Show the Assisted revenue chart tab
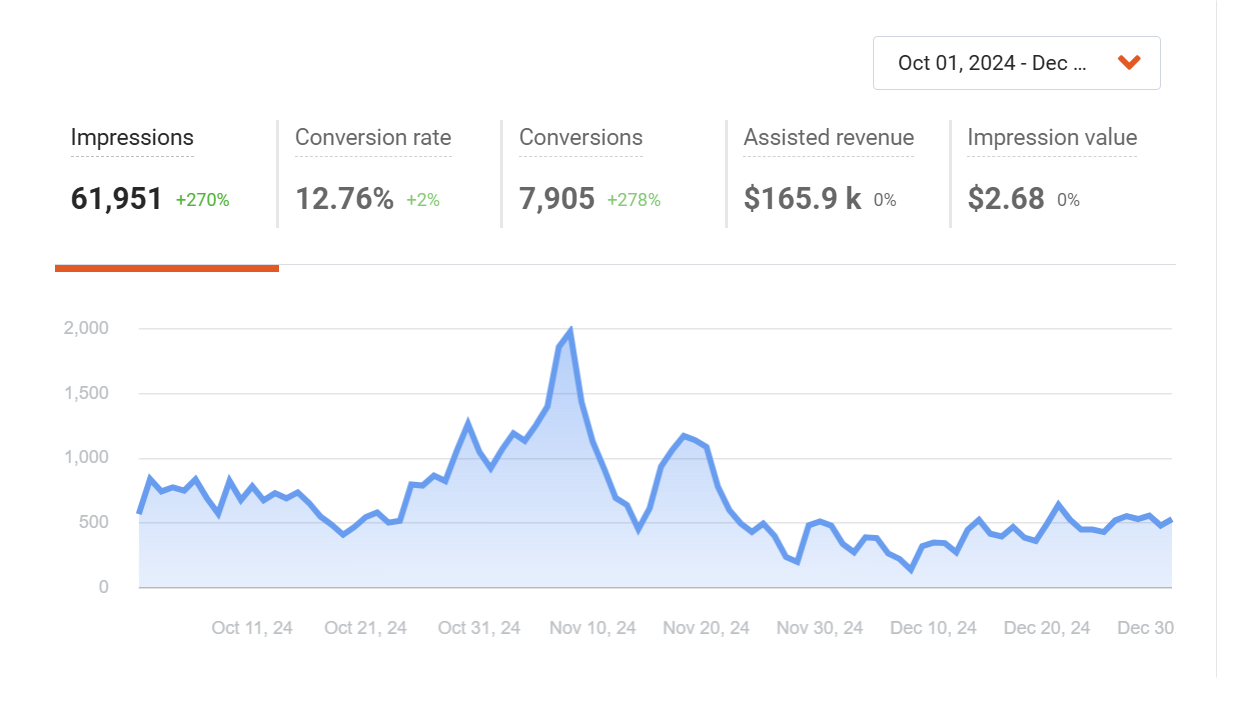This screenshot has width=1236, height=725. tap(828, 138)
